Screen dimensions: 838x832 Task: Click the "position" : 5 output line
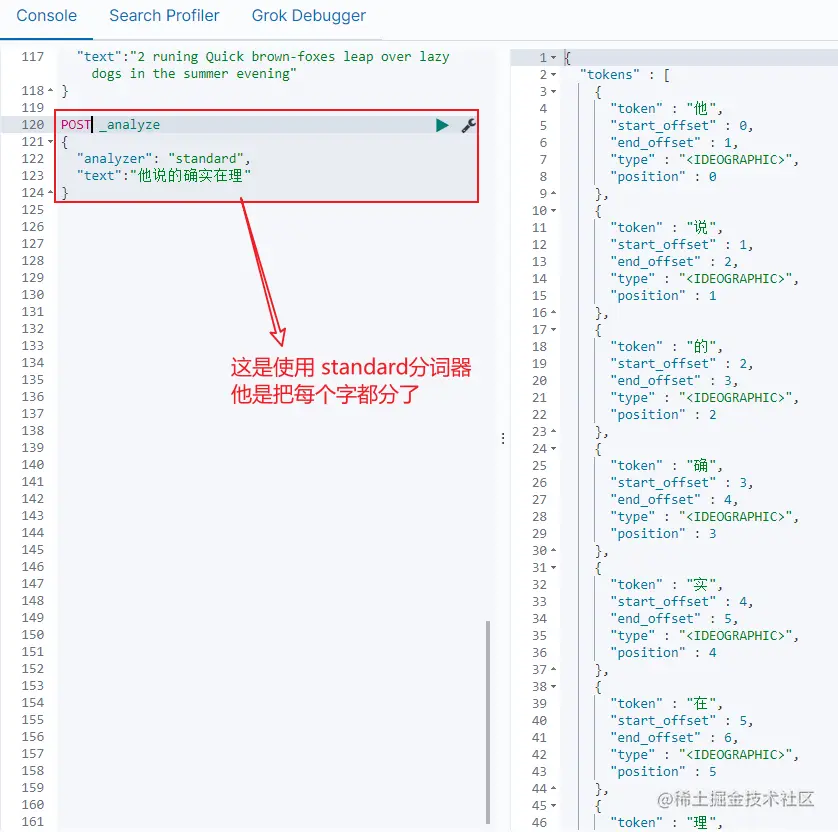coord(663,772)
